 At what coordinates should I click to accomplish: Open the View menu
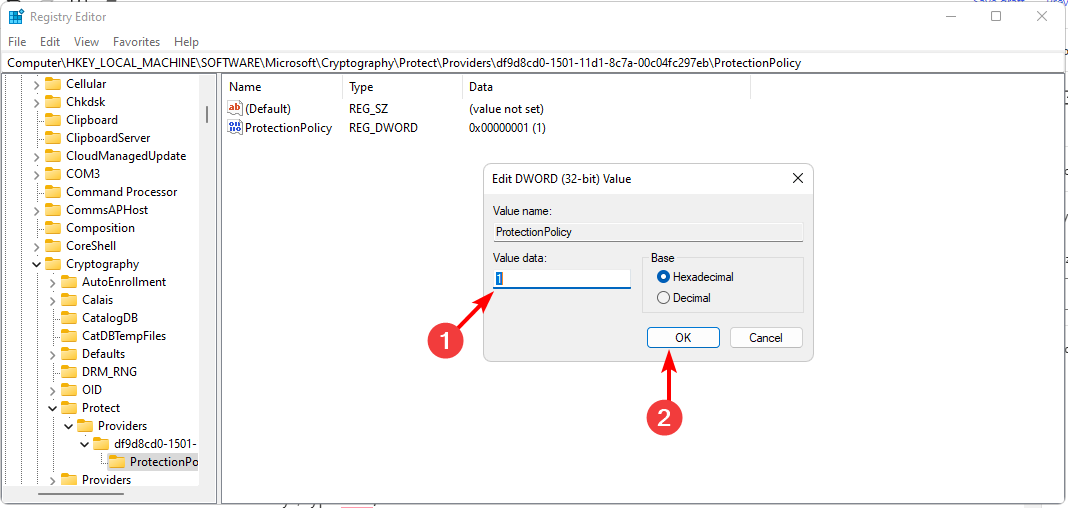87,42
